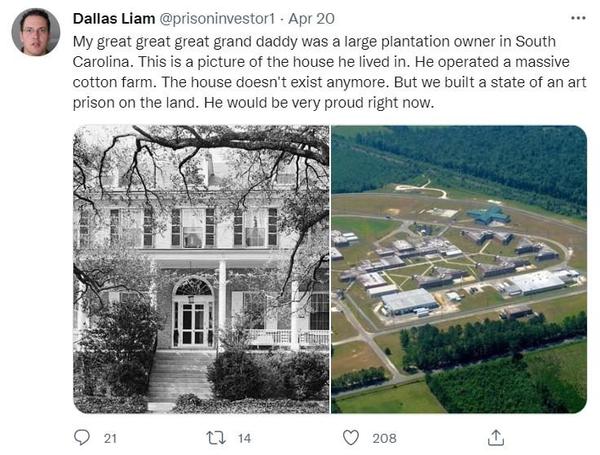Open the aerial prison complex photo

pos(459,269)
